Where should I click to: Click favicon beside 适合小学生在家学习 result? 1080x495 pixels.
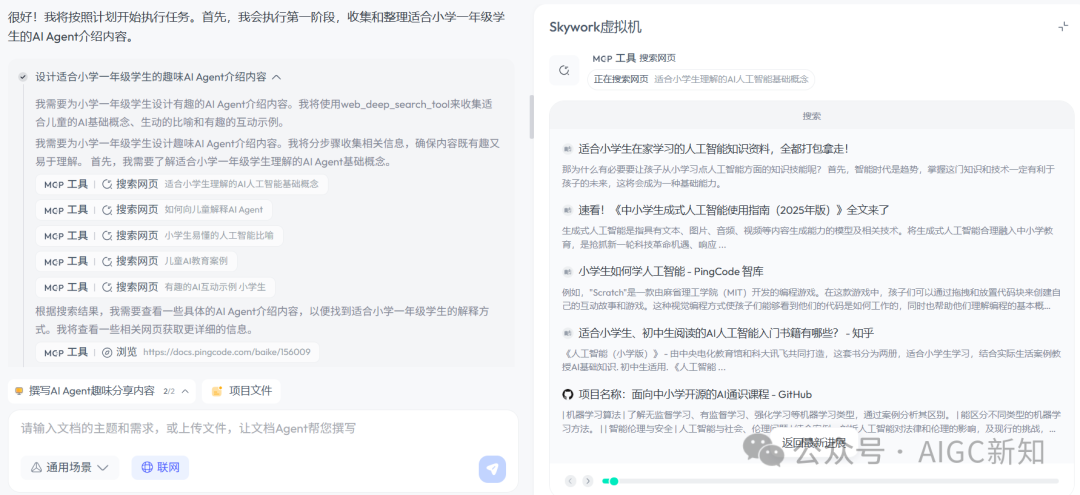[x=568, y=149]
